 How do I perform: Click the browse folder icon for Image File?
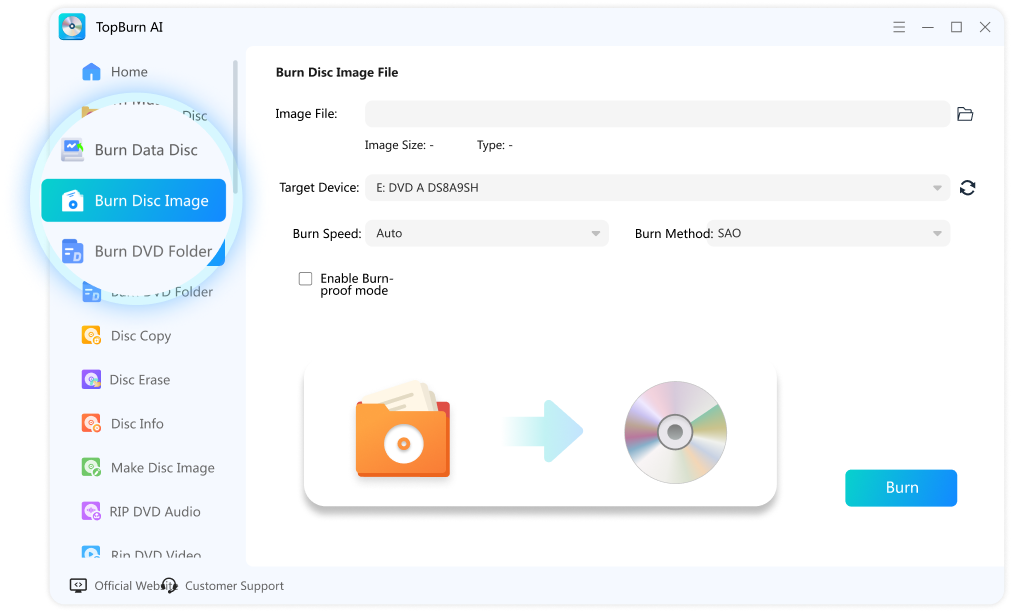pyautogui.click(x=964, y=114)
